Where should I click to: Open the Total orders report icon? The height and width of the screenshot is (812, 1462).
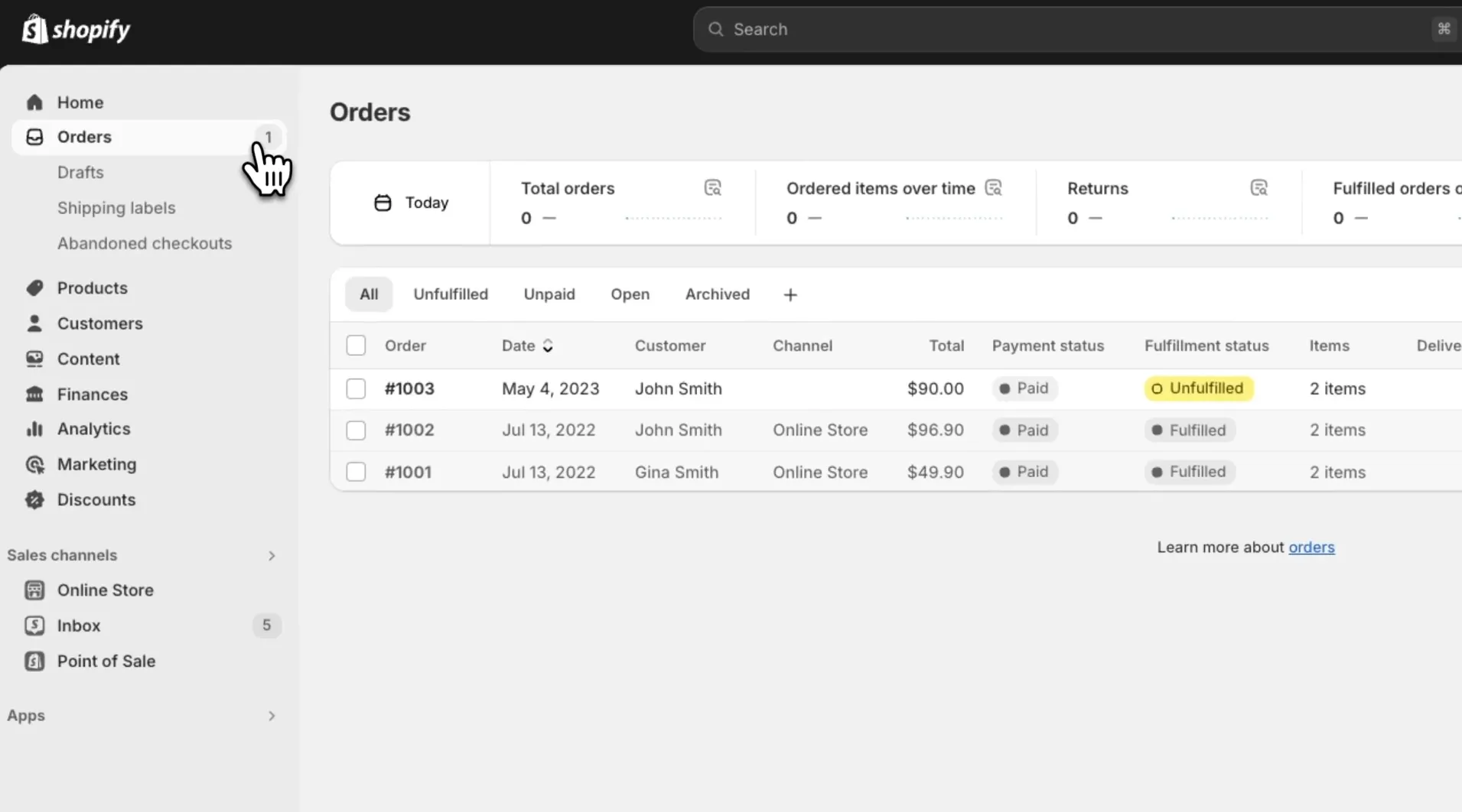[712, 188]
